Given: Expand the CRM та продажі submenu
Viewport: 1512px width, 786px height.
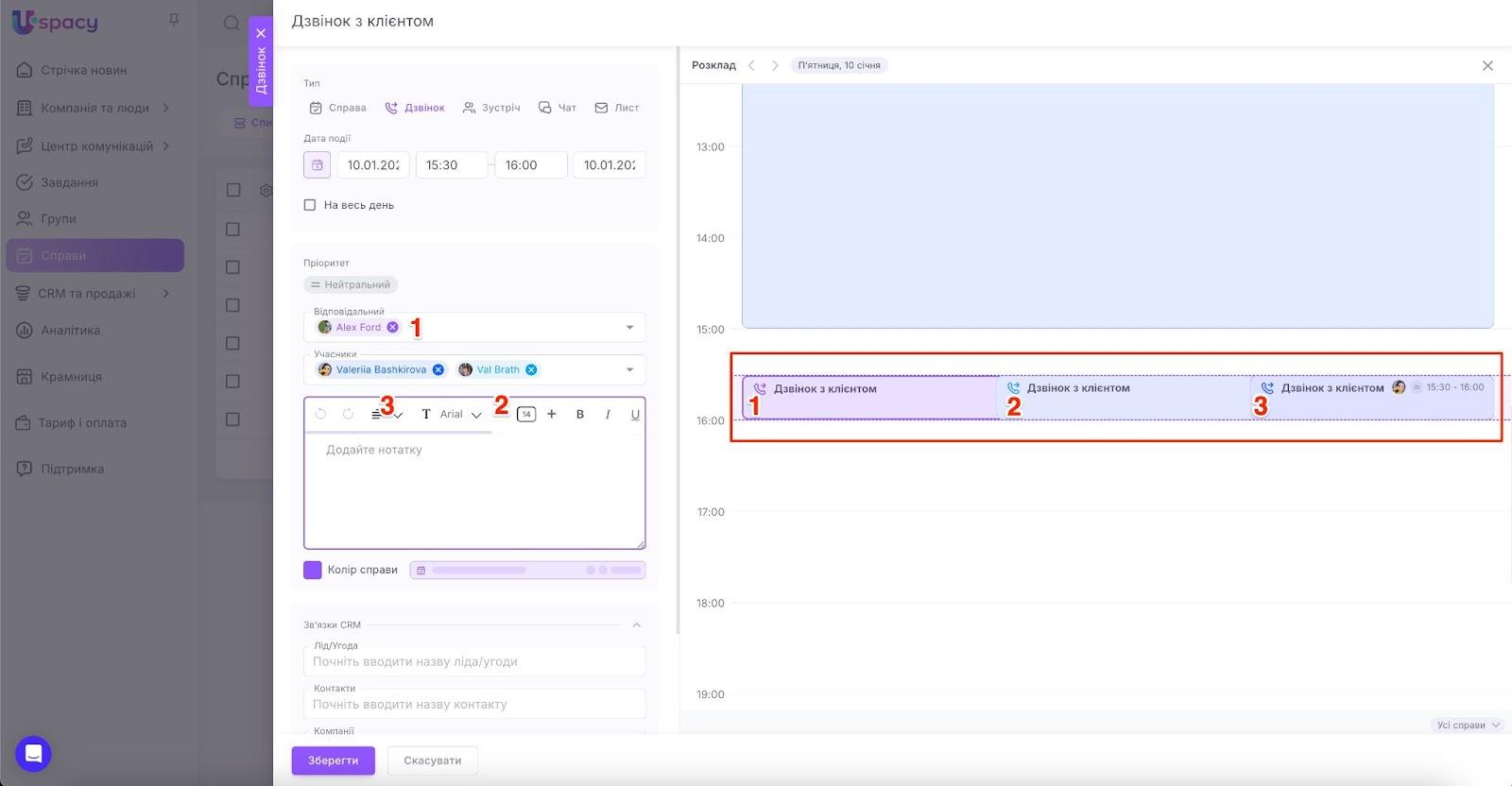Looking at the screenshot, I should coord(166,293).
